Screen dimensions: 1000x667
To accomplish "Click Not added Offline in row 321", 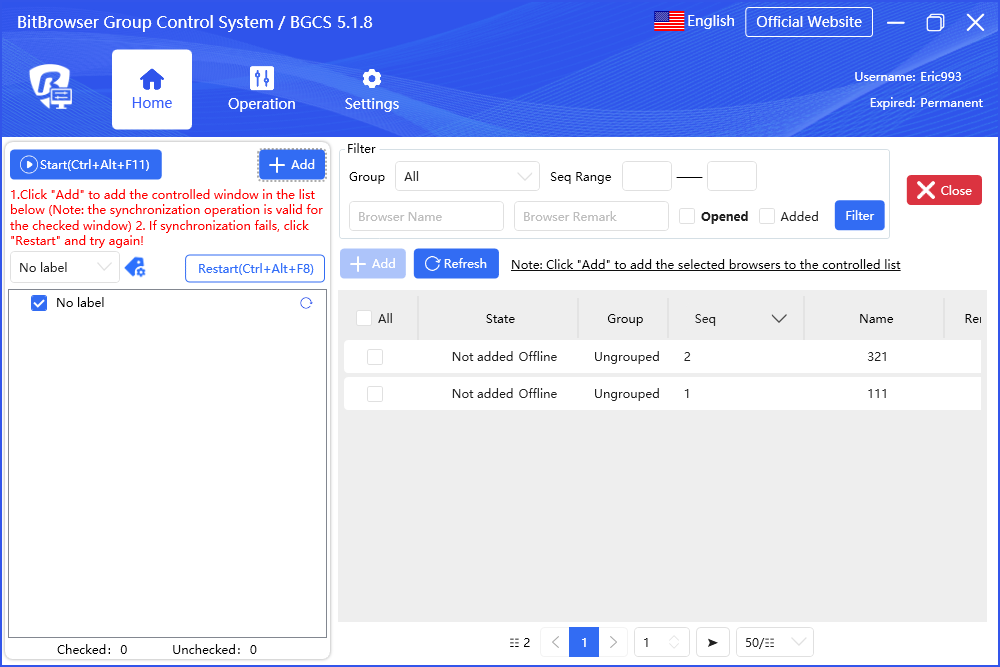I will coord(504,356).
